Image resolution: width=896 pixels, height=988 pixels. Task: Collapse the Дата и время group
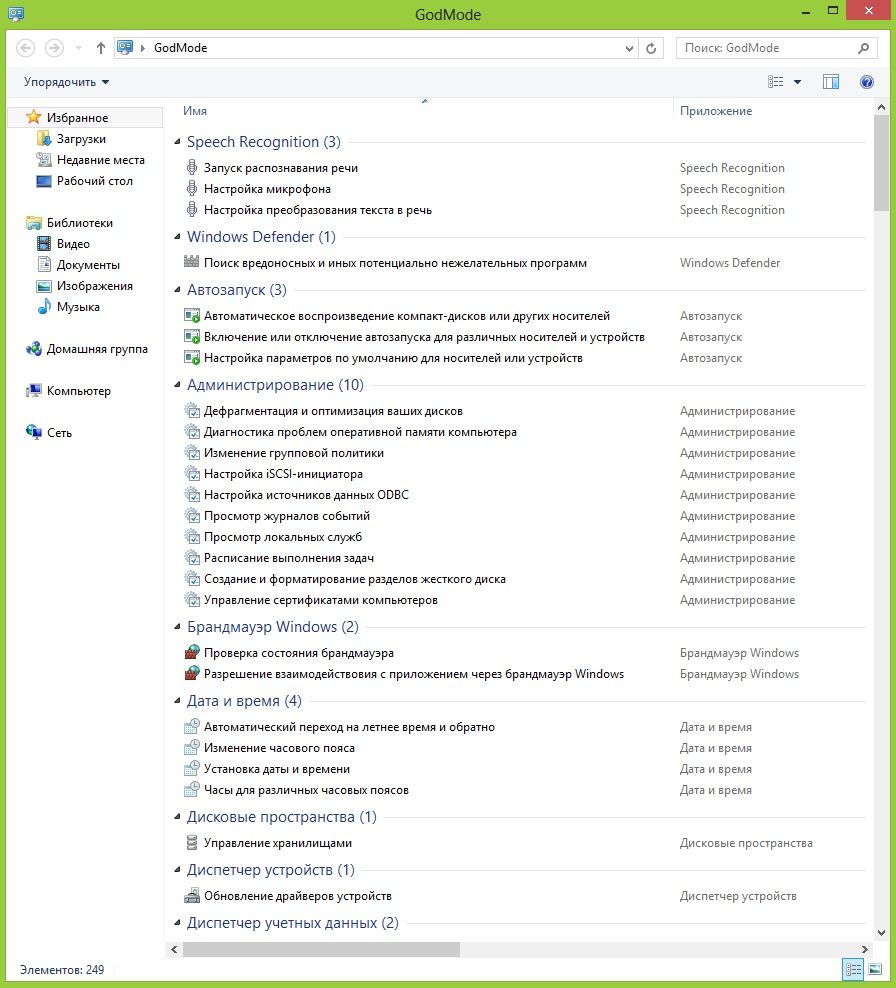click(177, 701)
